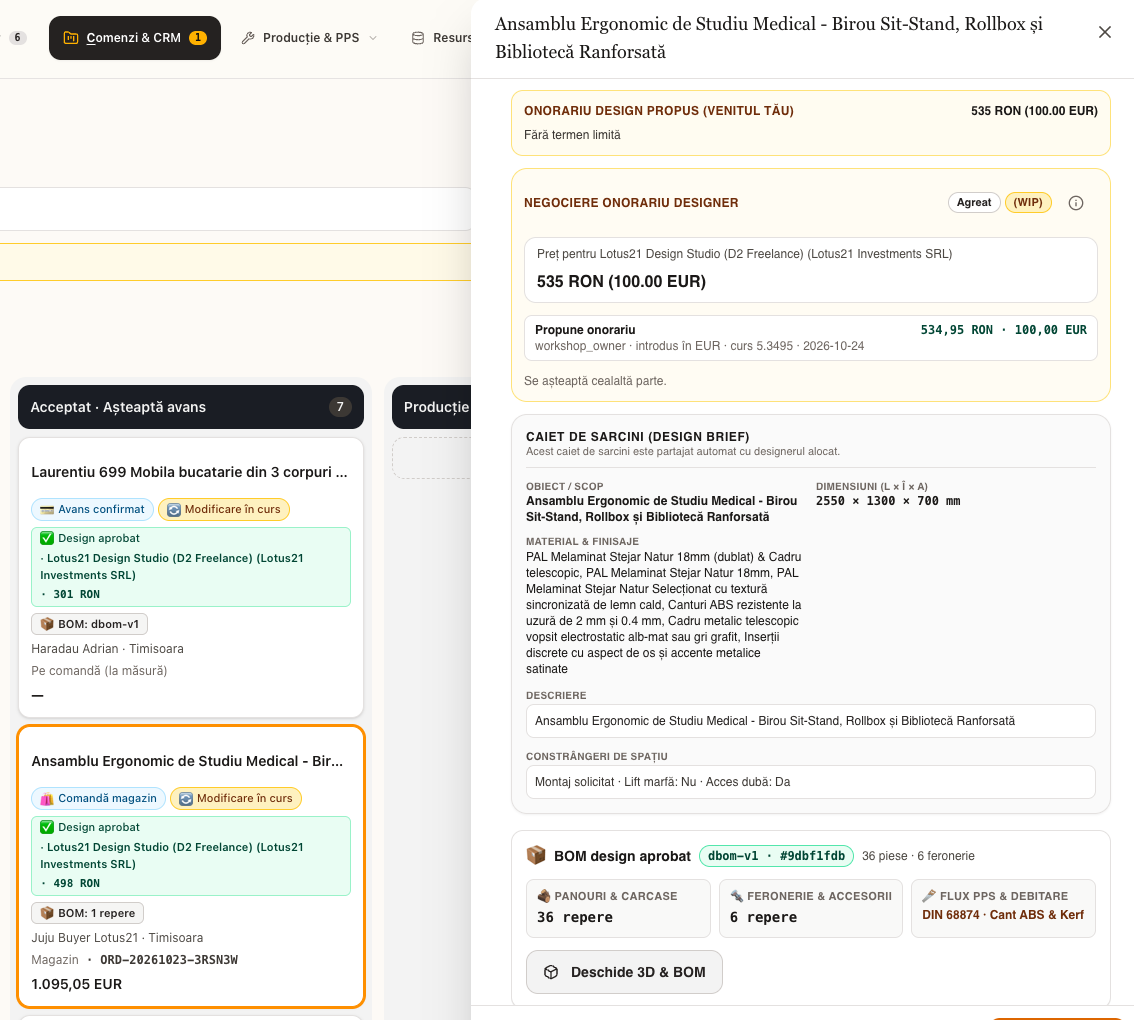Click the Deschide 3D & BOM button

click(x=624, y=972)
